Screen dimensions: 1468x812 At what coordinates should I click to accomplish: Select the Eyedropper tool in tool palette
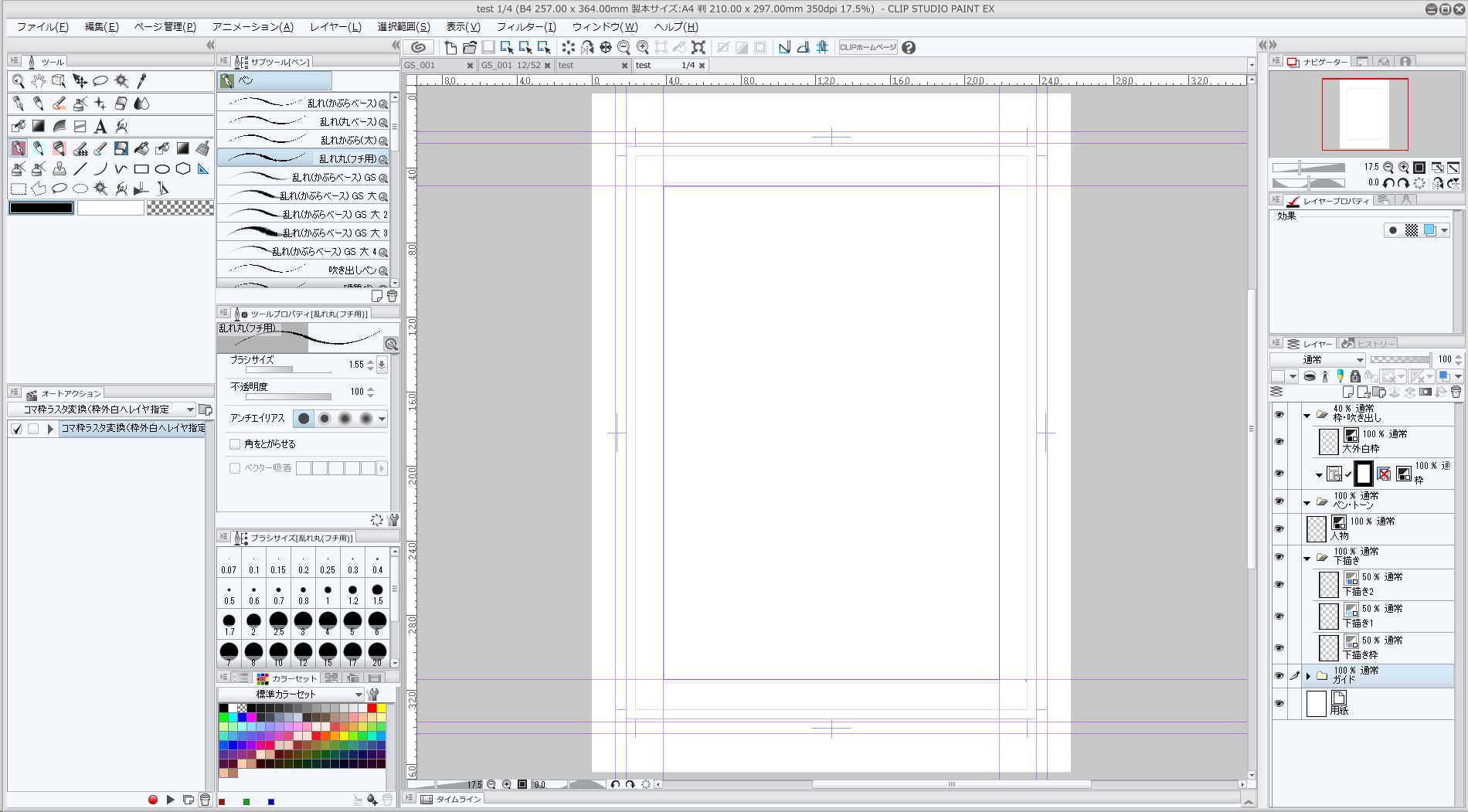pos(141,81)
